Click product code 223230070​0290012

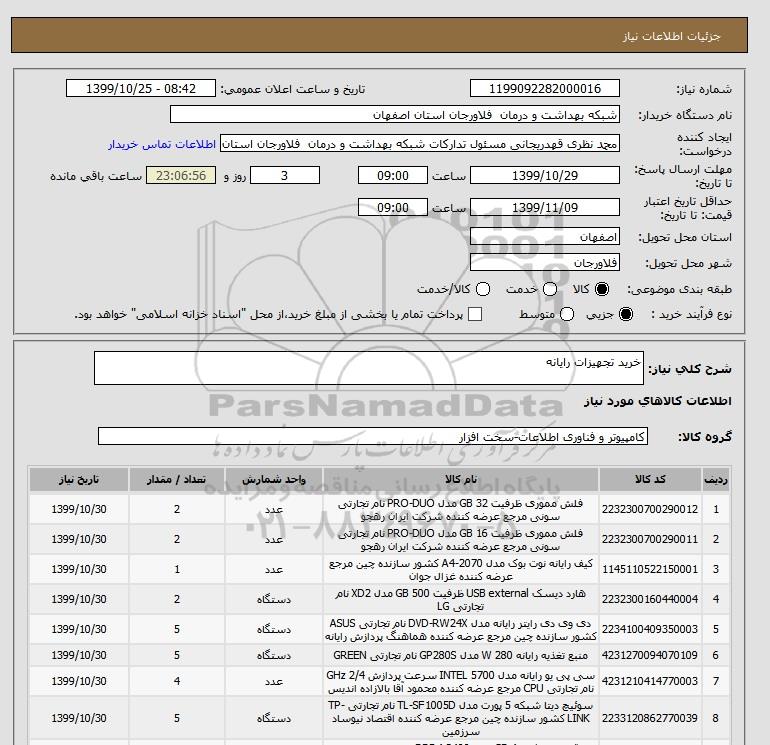pos(650,509)
